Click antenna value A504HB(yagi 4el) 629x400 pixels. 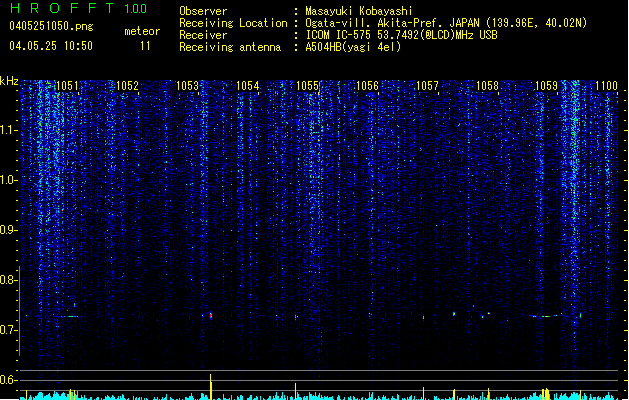[x=353, y=47]
